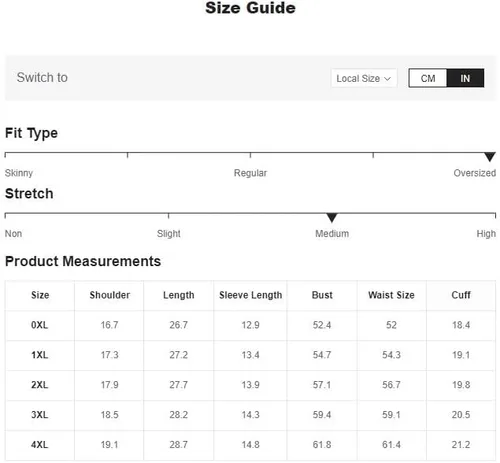
Task: Click the Oversized fit type marker
Action: coord(489,157)
